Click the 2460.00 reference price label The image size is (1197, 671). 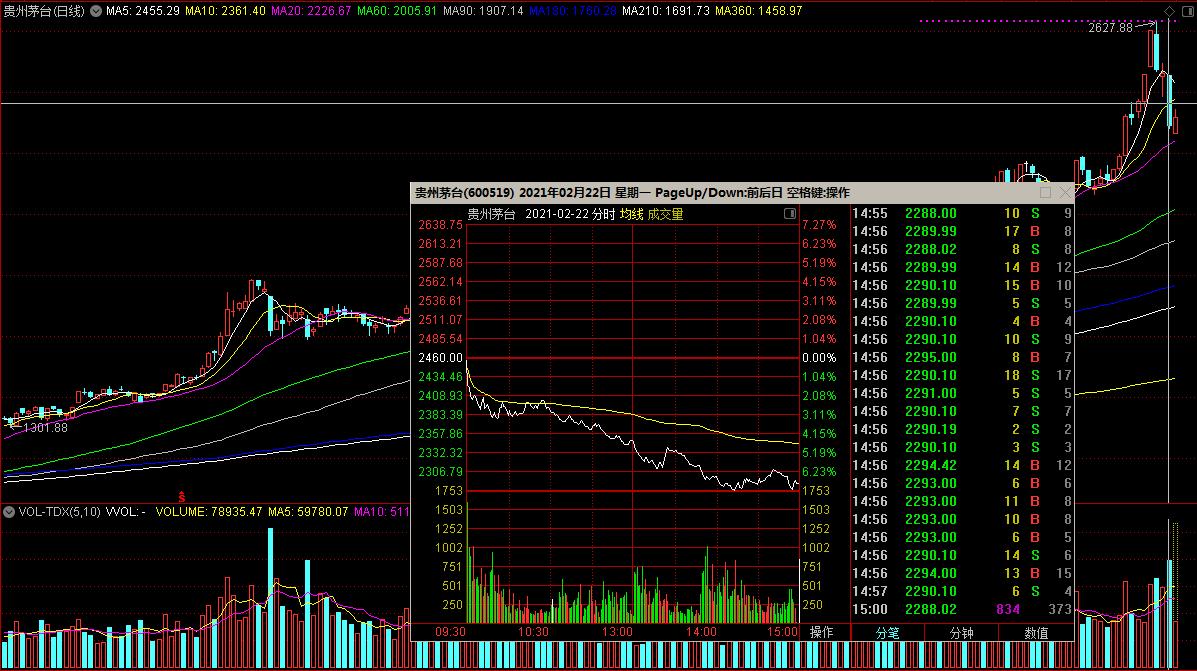440,358
